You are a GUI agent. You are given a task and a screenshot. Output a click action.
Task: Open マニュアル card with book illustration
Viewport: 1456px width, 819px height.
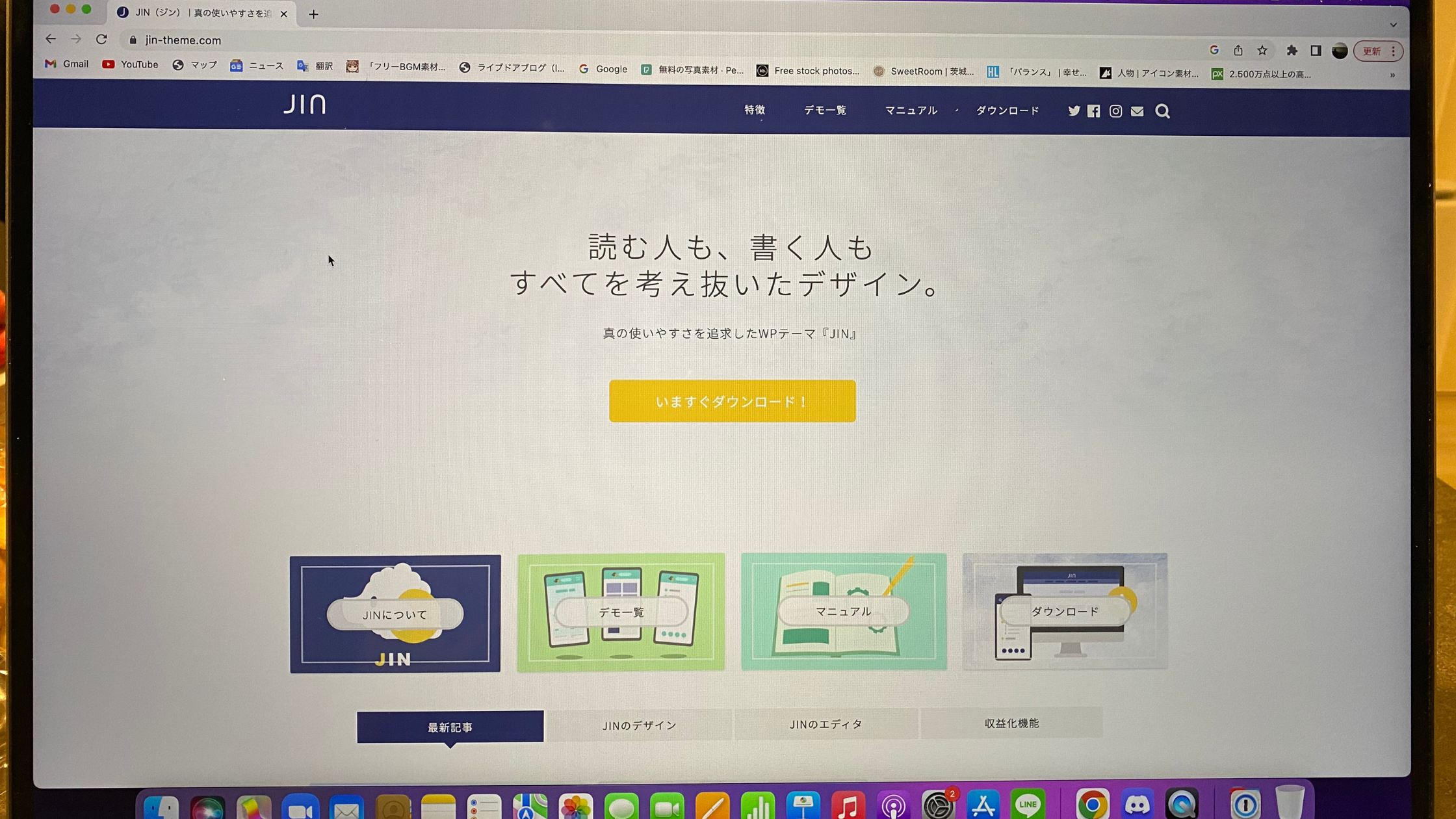click(x=844, y=611)
